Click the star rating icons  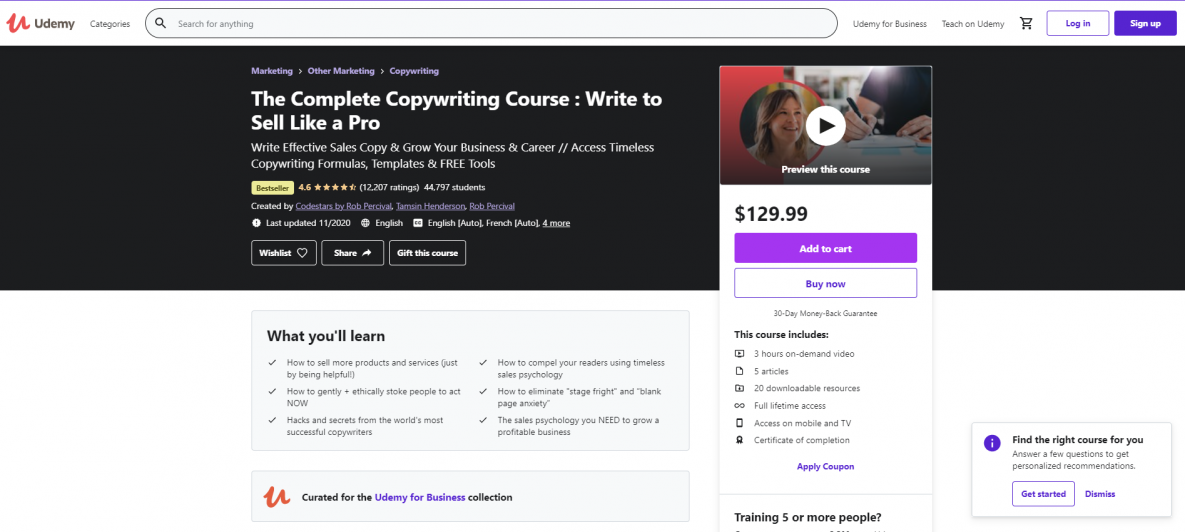point(335,187)
